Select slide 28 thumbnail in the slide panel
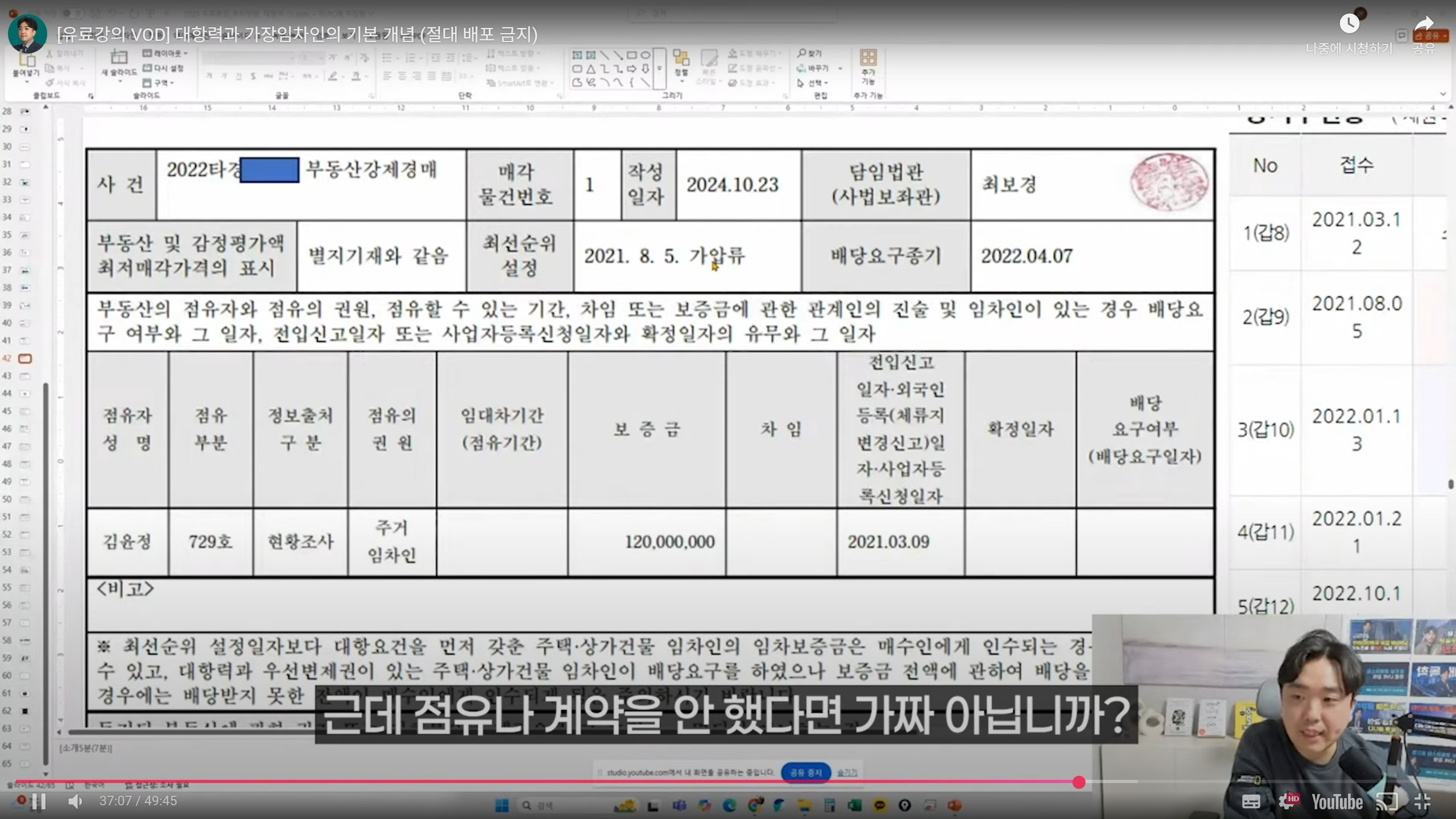 25,111
